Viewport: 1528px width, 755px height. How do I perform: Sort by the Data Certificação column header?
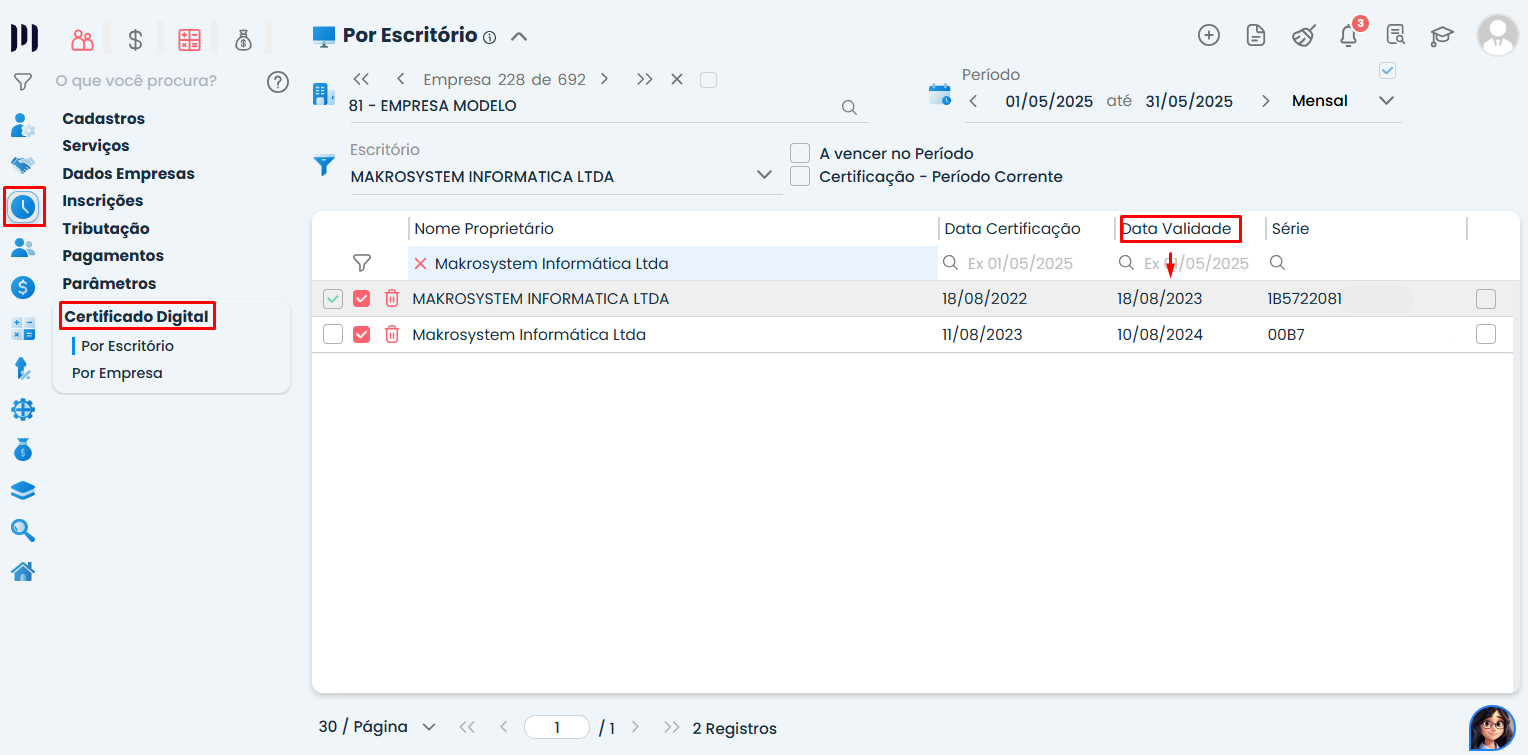click(x=1012, y=229)
